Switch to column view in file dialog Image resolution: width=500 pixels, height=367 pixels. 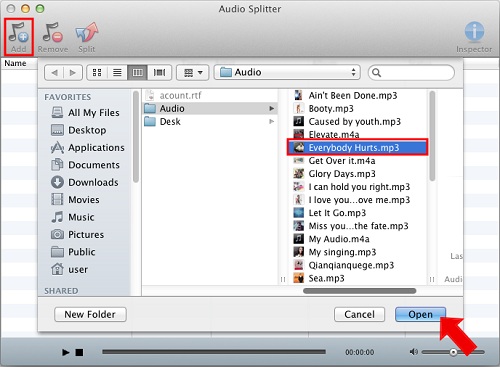click(137, 72)
